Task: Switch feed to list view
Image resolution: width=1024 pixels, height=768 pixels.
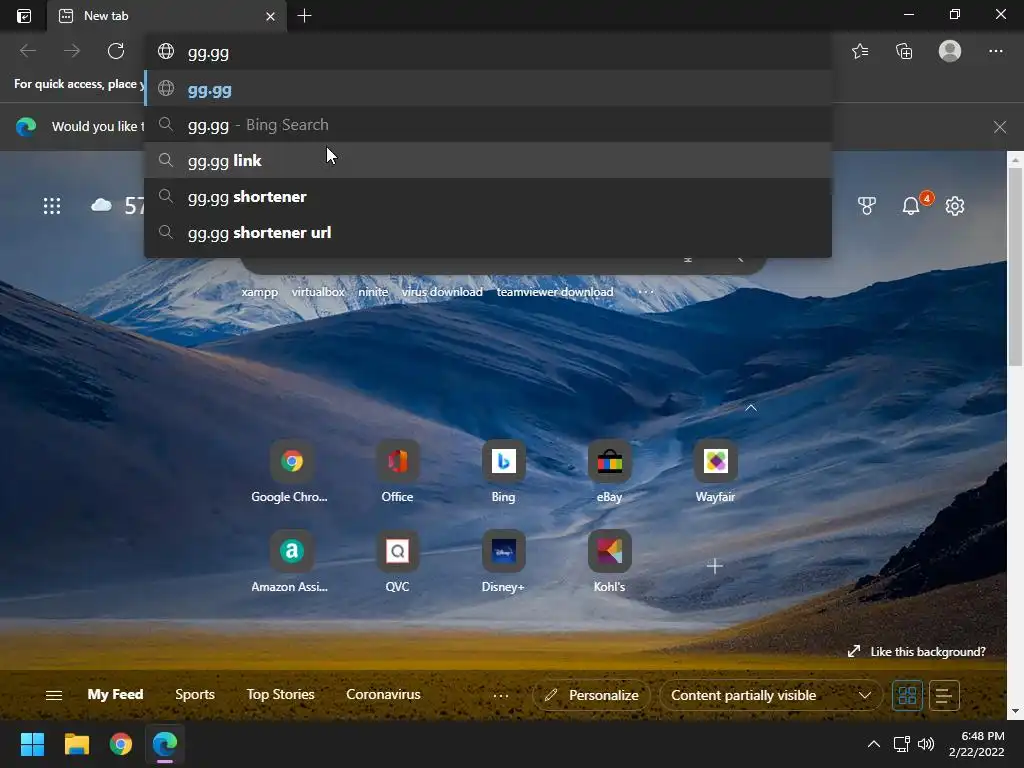Action: tap(944, 696)
